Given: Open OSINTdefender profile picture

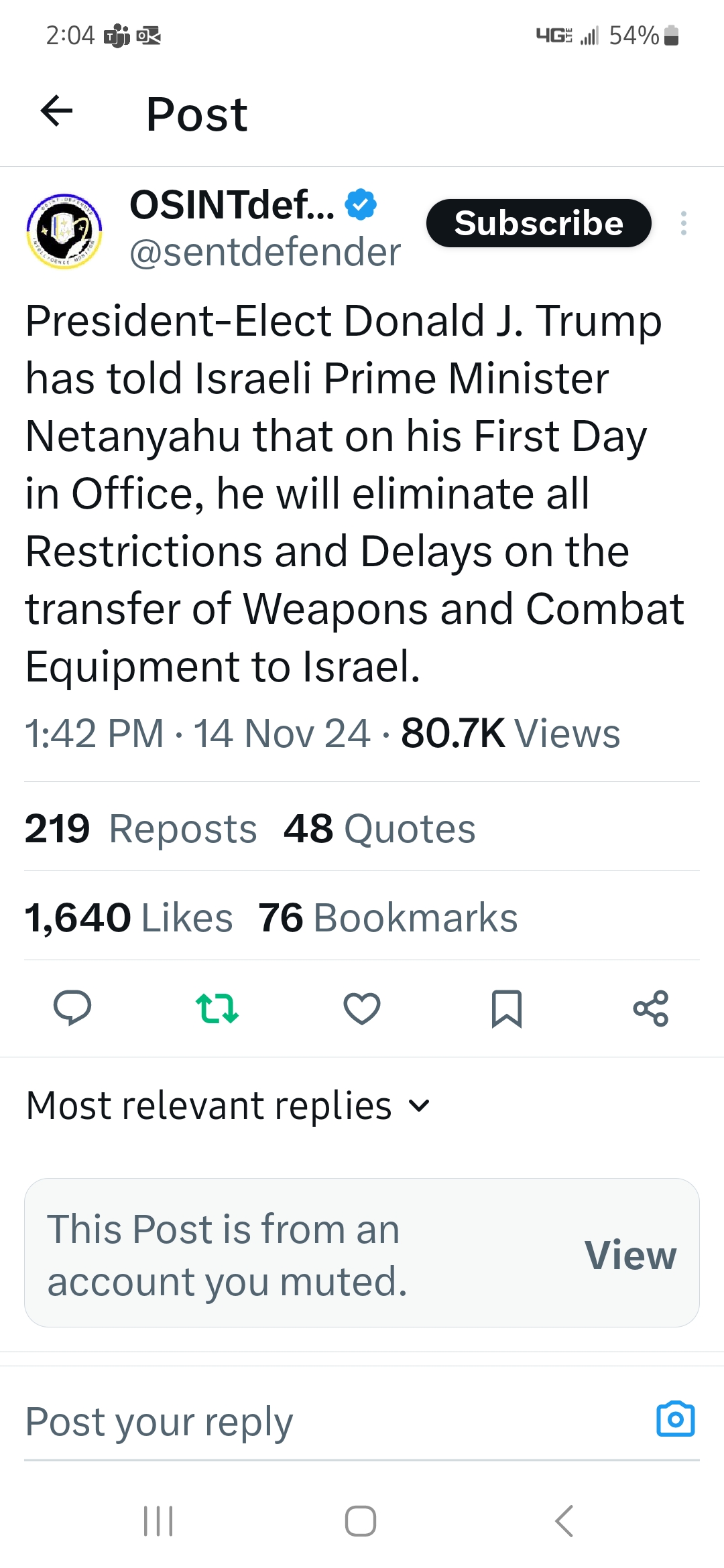Looking at the screenshot, I should tap(64, 231).
